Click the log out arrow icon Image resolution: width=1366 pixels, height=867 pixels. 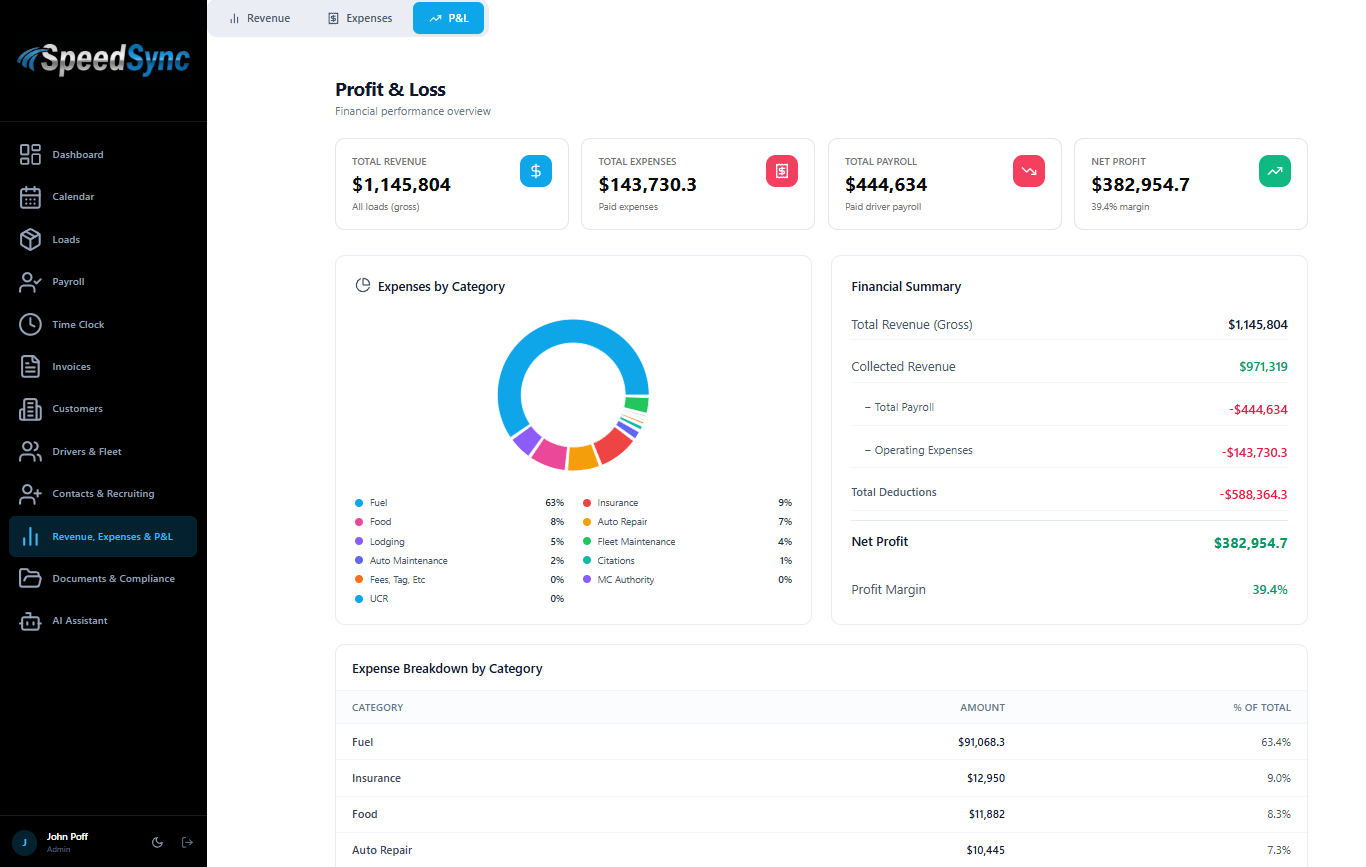[187, 842]
